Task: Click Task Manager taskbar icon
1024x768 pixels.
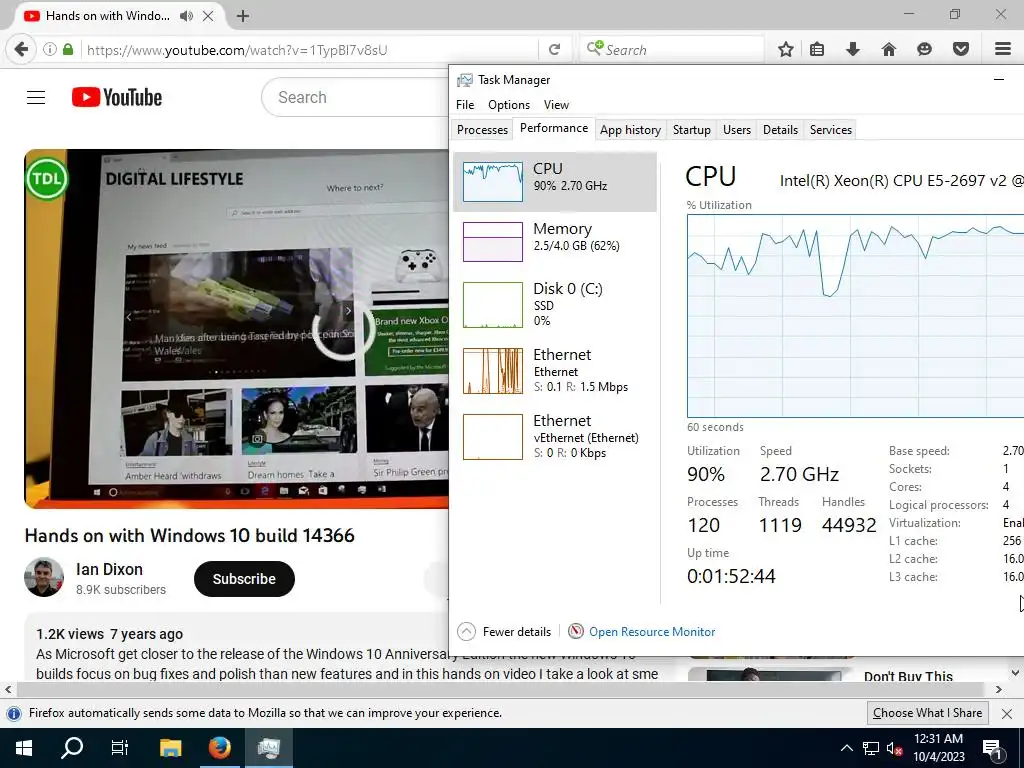Action: pos(268,748)
